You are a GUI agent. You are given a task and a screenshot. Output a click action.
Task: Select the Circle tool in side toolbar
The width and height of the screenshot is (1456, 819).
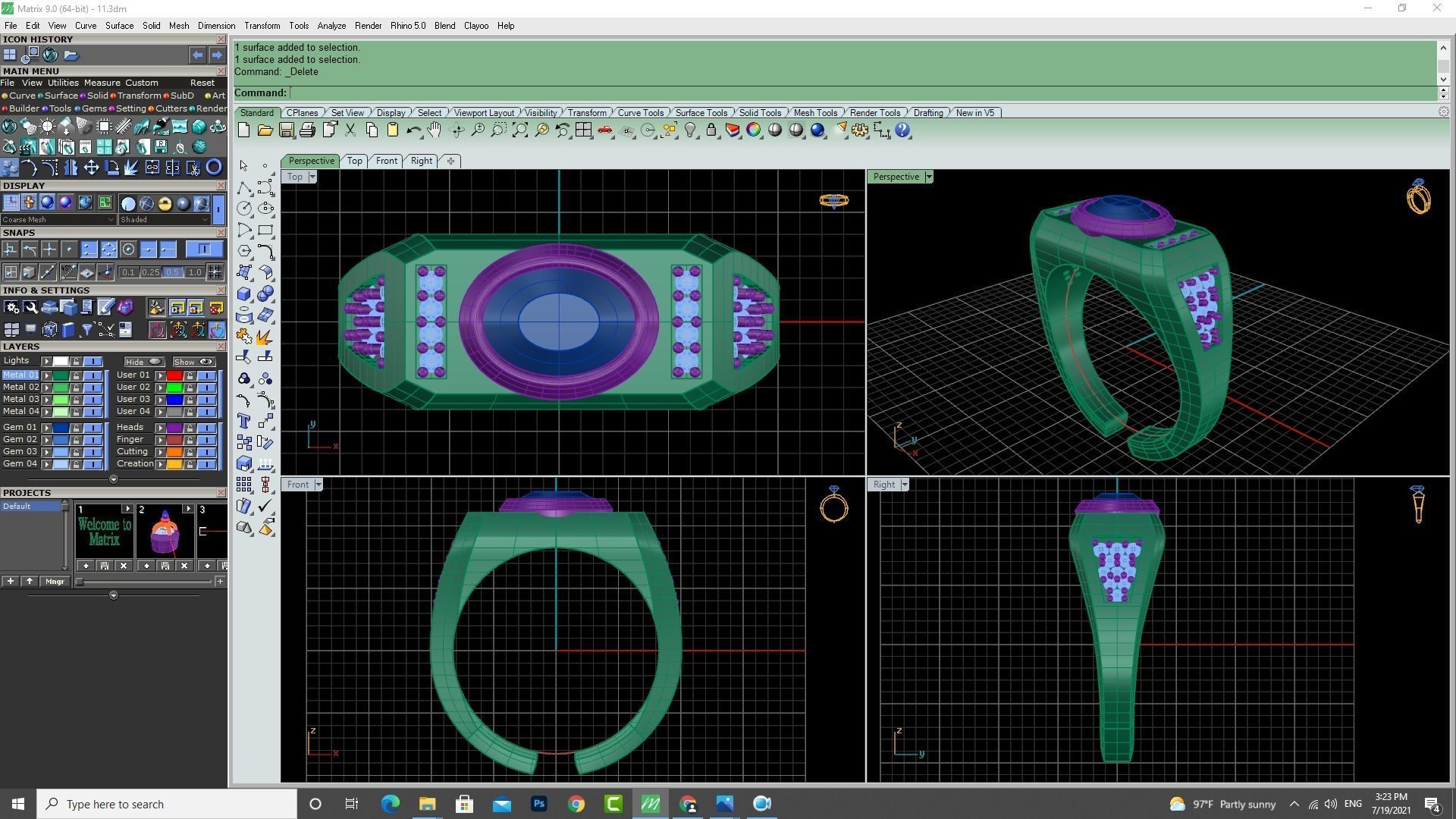click(244, 209)
